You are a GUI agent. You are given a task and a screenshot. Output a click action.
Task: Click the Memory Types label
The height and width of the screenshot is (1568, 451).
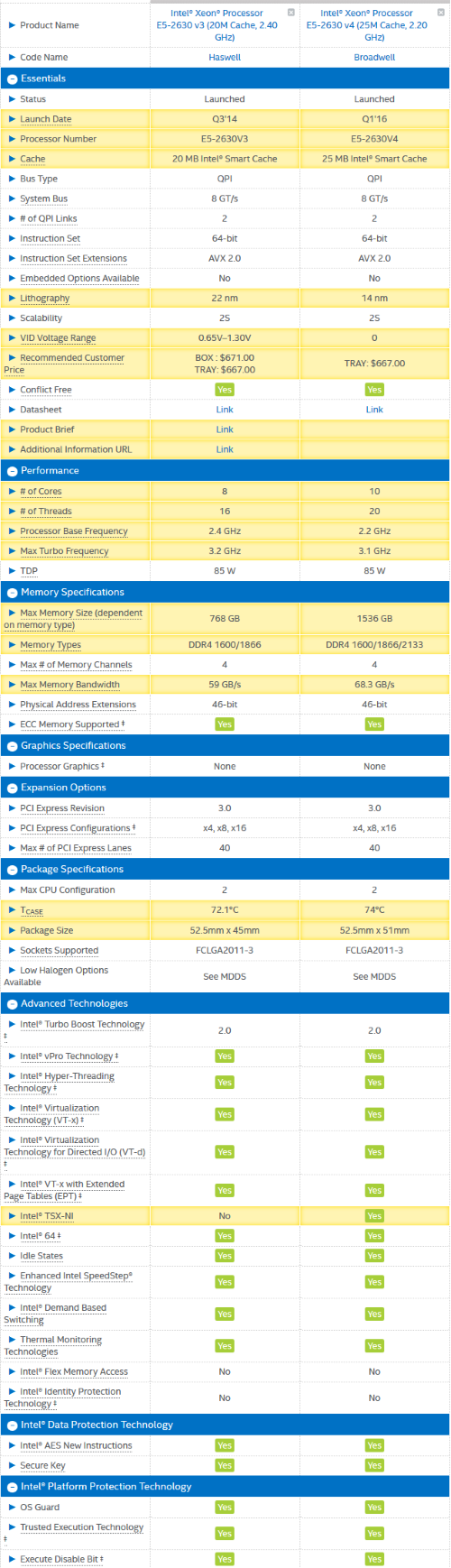click(51, 645)
